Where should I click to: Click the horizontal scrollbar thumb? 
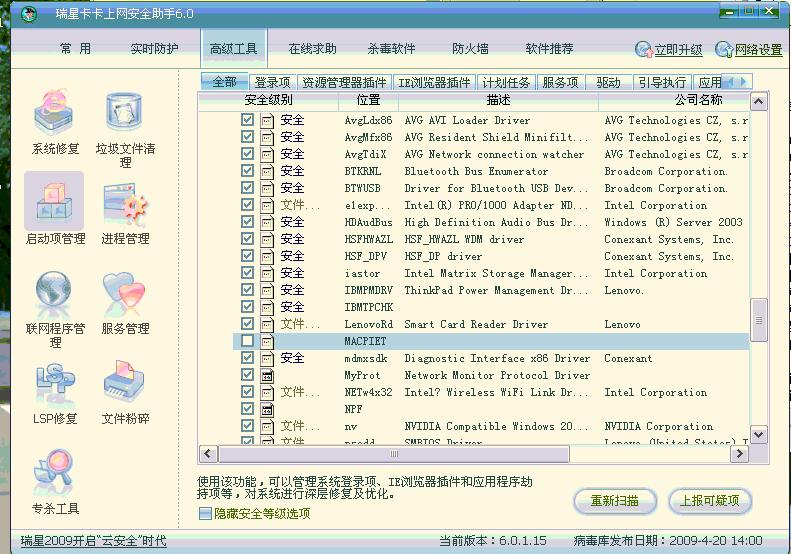(x=394, y=454)
